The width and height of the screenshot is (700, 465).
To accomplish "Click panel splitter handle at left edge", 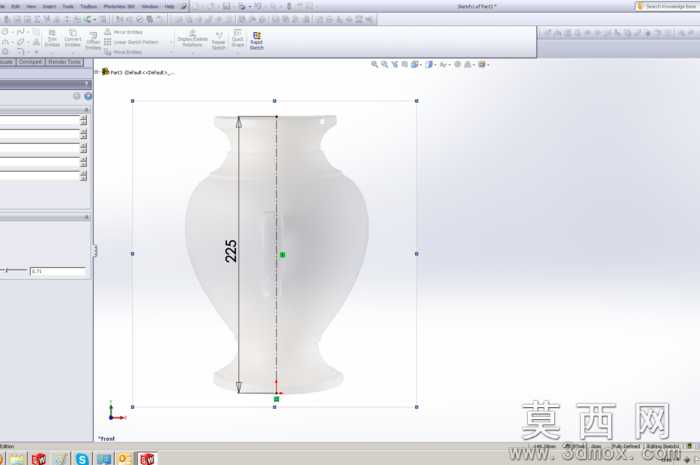I will tap(95, 251).
